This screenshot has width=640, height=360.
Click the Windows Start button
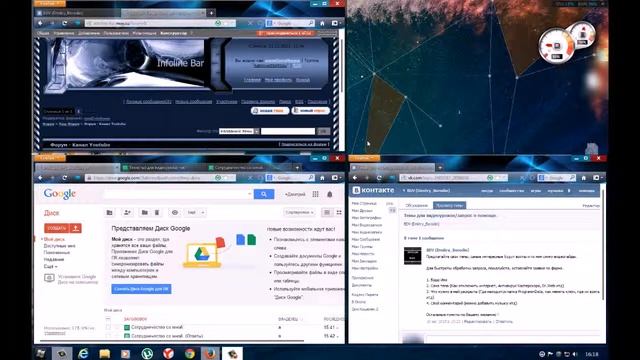click(41, 353)
